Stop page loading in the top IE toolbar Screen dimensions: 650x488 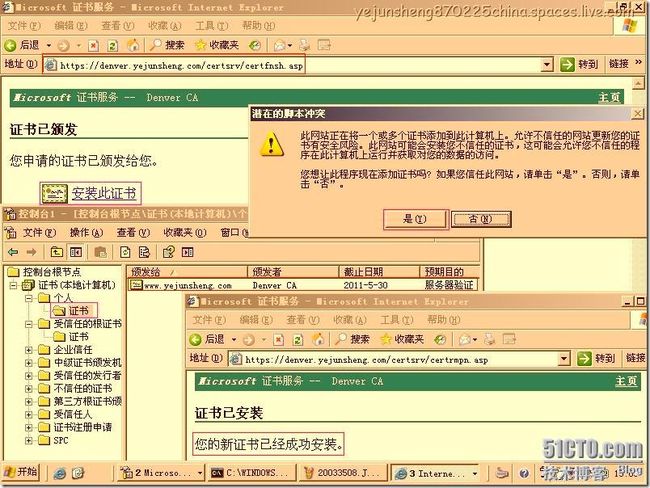(x=93, y=45)
